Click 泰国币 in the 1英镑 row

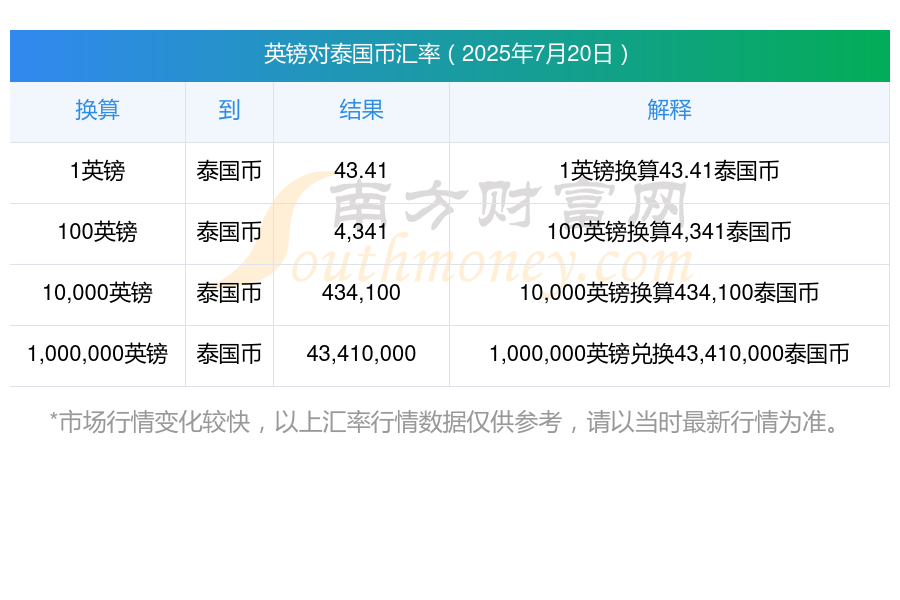pyautogui.click(x=229, y=171)
